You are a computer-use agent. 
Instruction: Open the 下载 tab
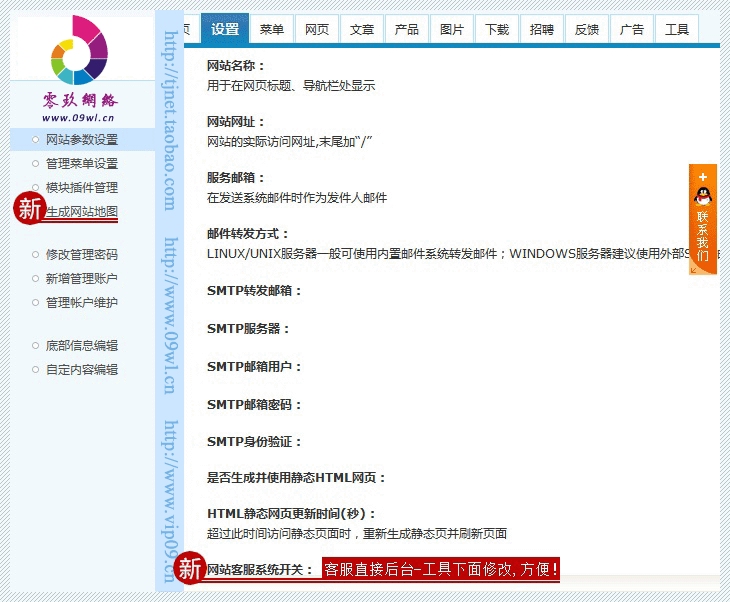click(497, 29)
